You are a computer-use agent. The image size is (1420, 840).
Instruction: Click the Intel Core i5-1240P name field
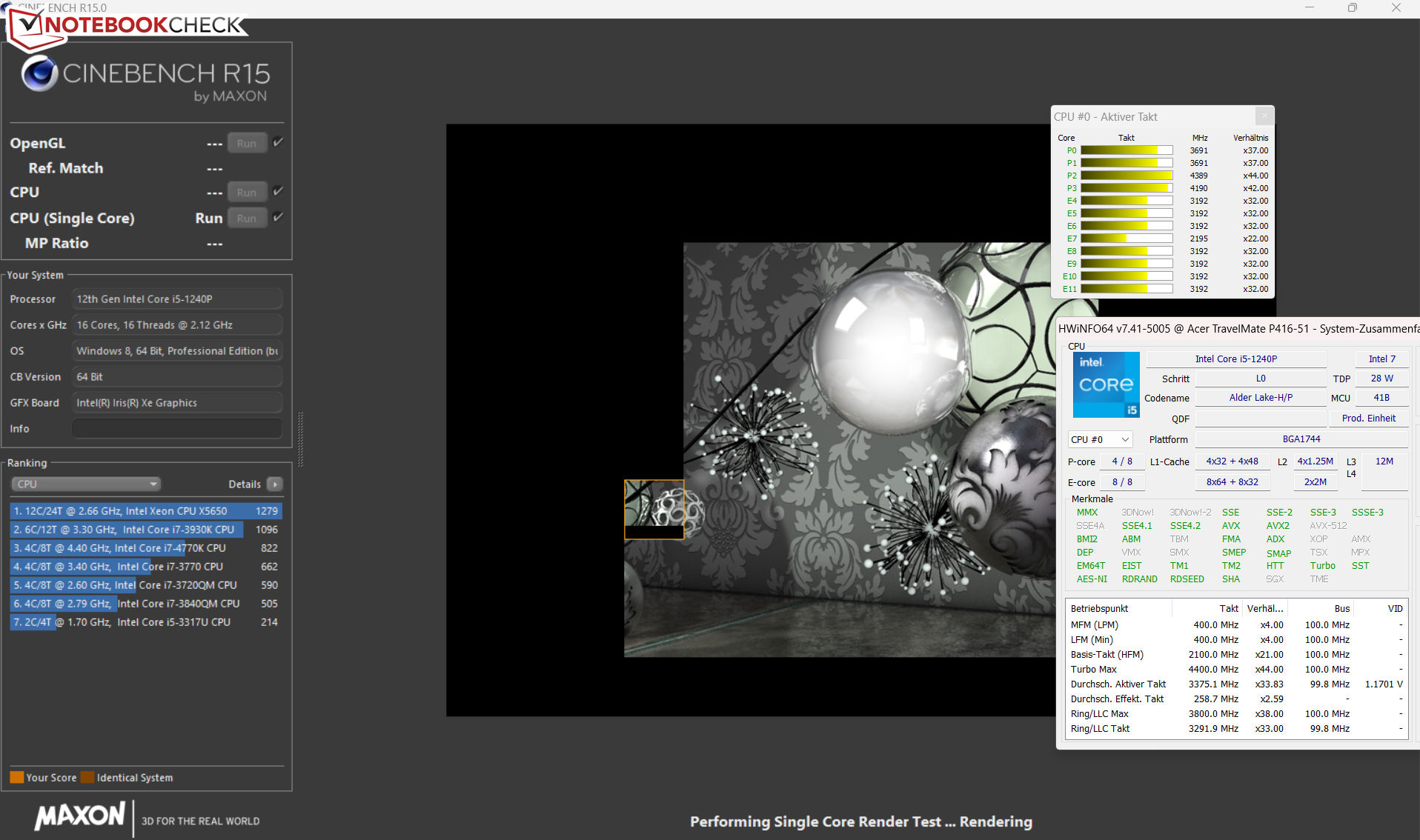tap(1236, 359)
